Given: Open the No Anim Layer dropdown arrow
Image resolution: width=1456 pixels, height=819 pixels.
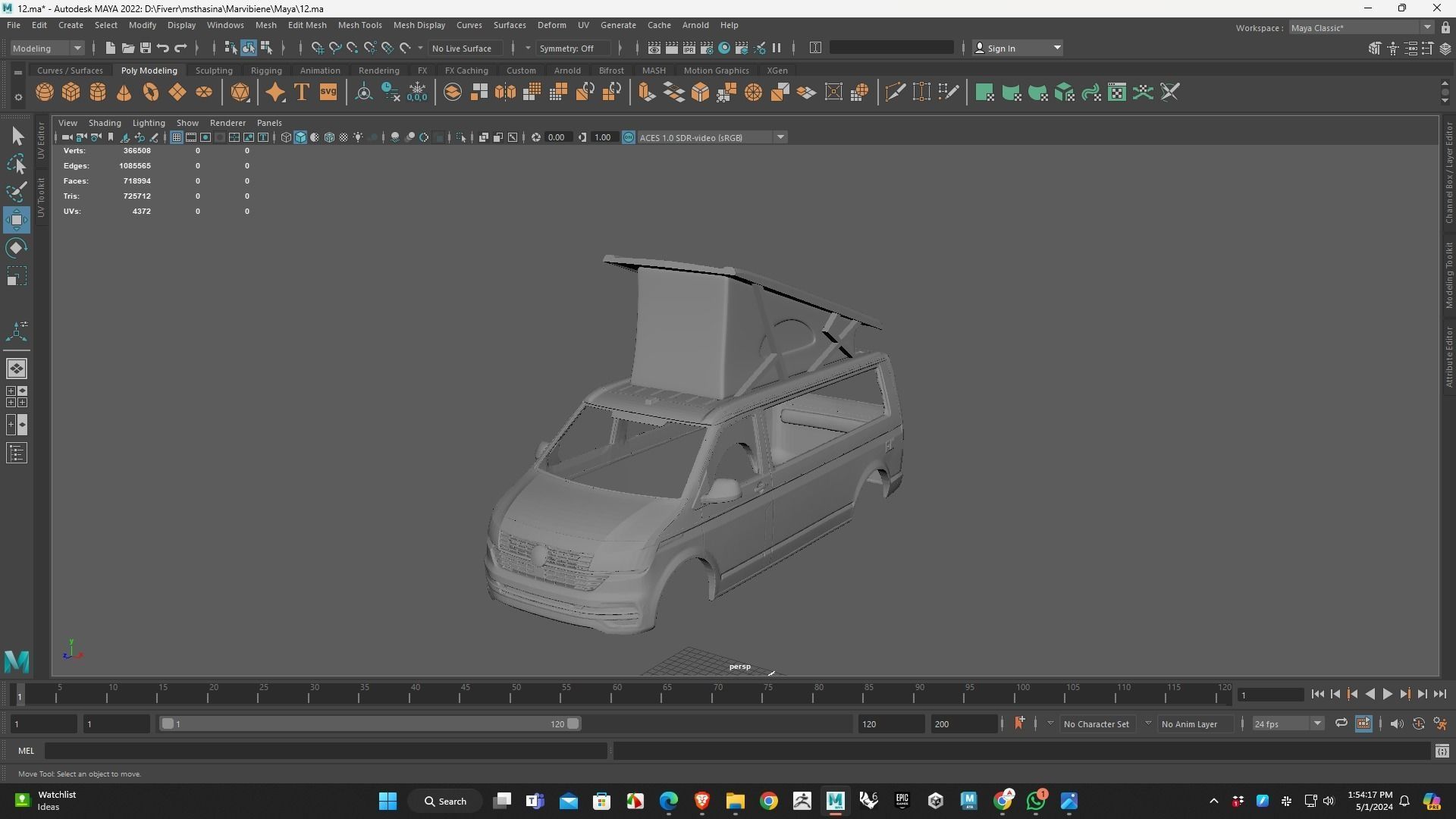Looking at the screenshot, I should pos(1148,723).
